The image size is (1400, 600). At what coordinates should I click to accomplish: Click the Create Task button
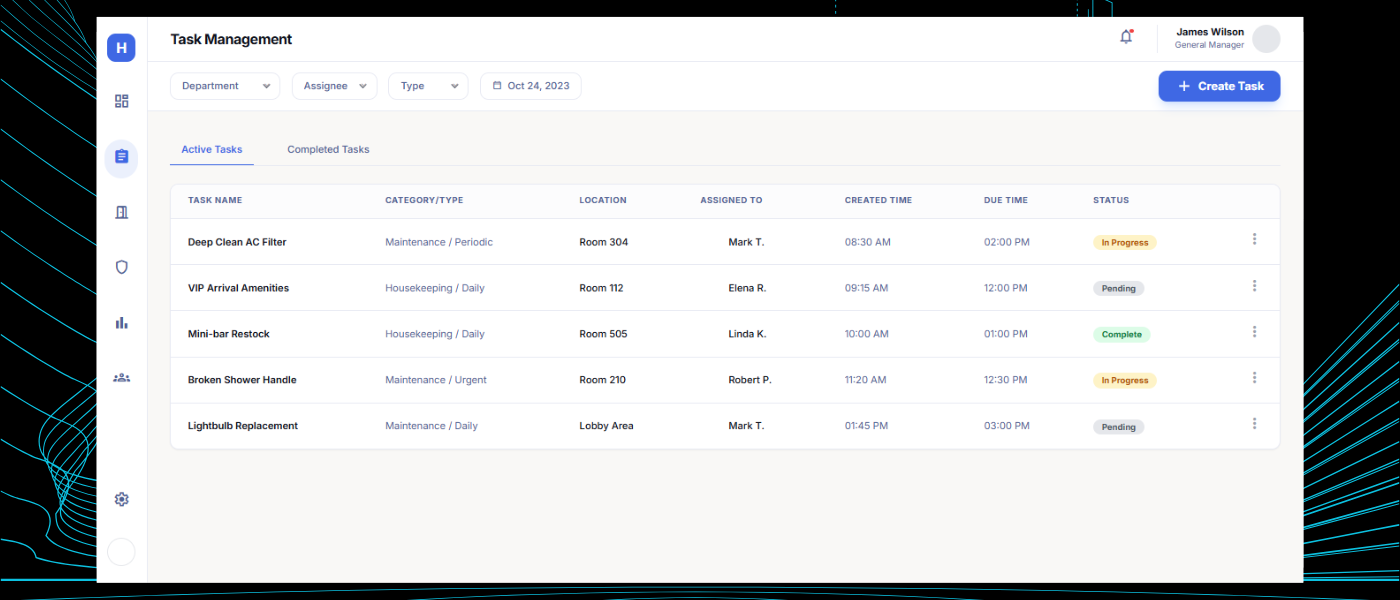1219,86
